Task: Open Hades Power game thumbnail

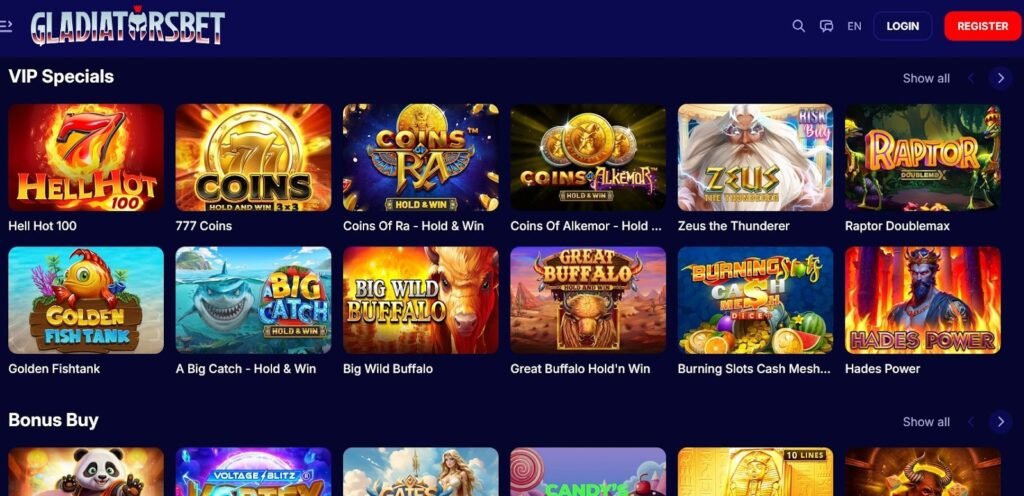Action: tap(923, 300)
